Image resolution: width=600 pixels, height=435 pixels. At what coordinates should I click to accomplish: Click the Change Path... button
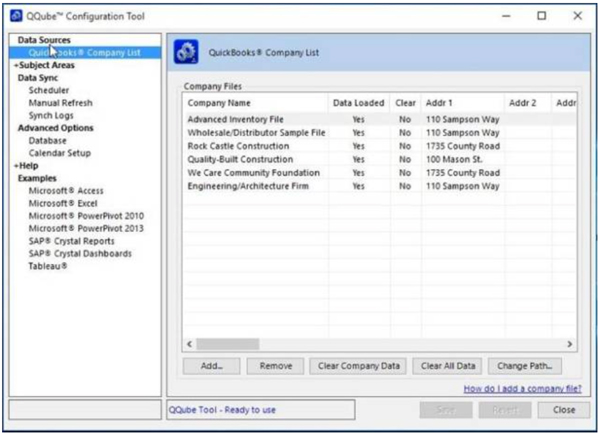coord(526,366)
